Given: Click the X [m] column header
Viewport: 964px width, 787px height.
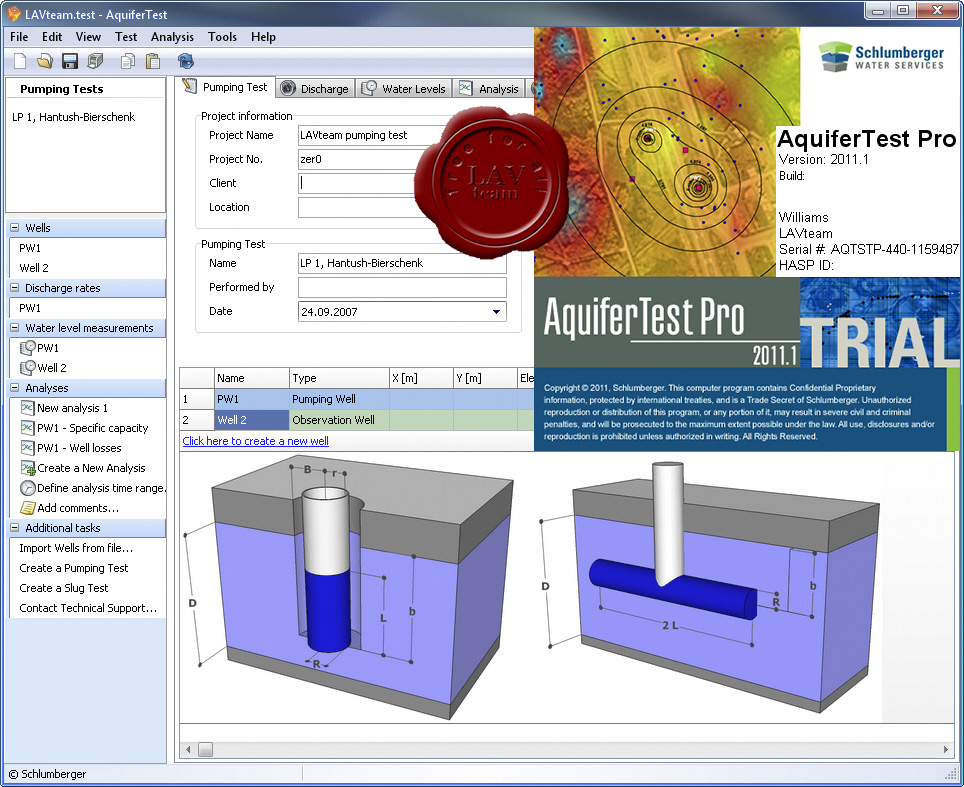Looking at the screenshot, I should pyautogui.click(x=421, y=378).
